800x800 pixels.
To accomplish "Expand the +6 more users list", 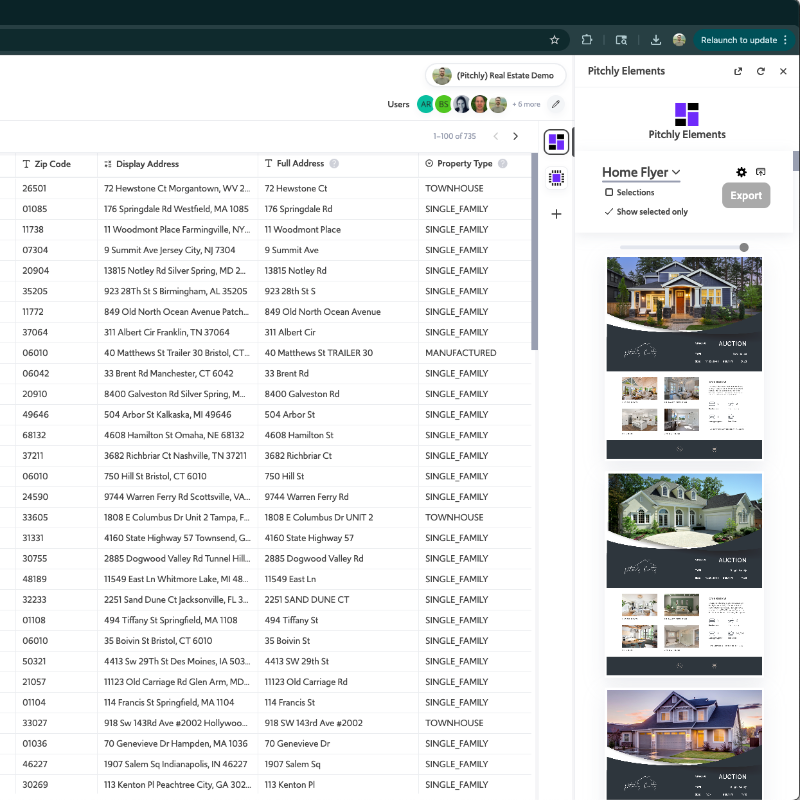I will coord(526,104).
